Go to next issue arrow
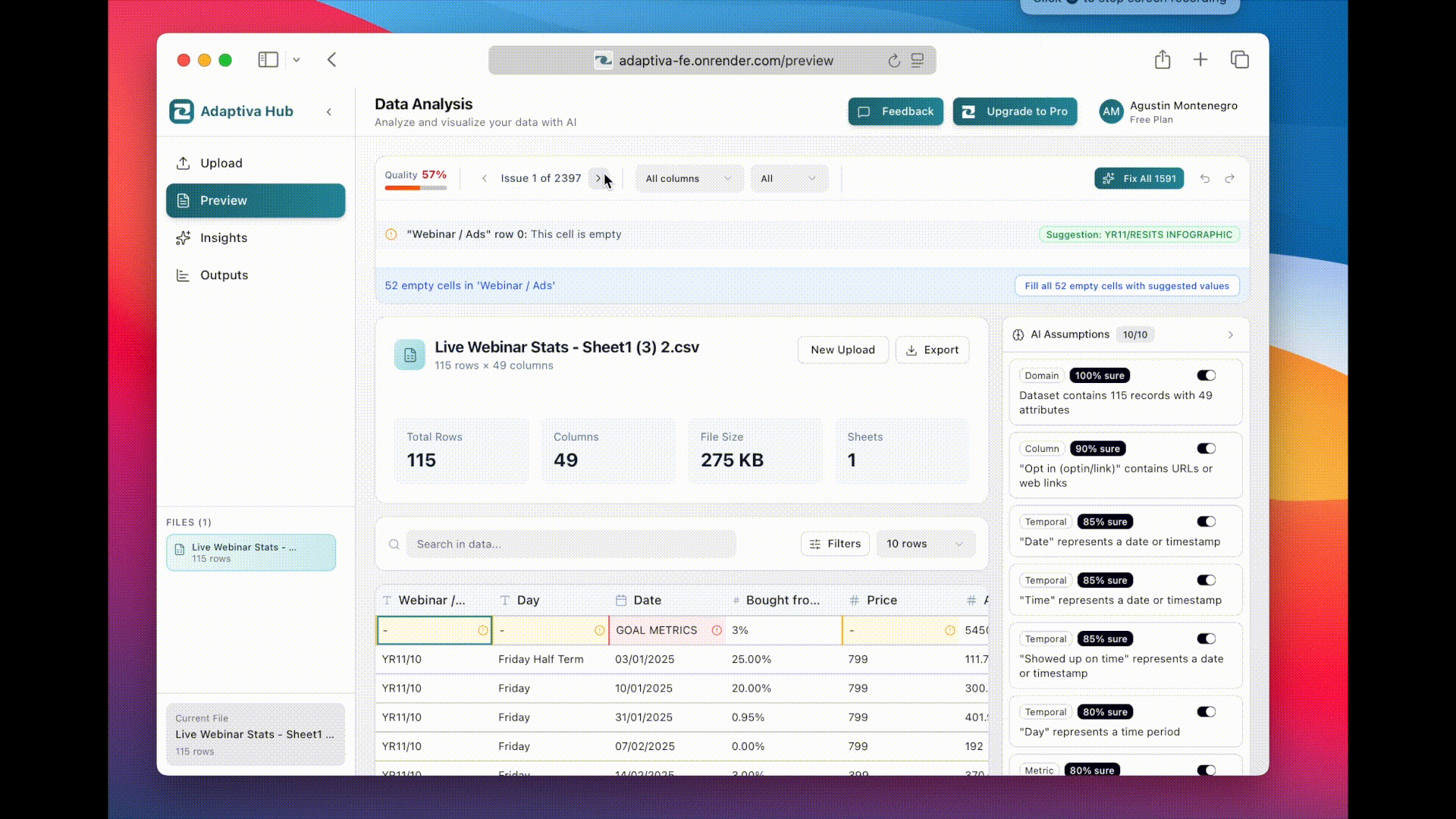 [598, 178]
